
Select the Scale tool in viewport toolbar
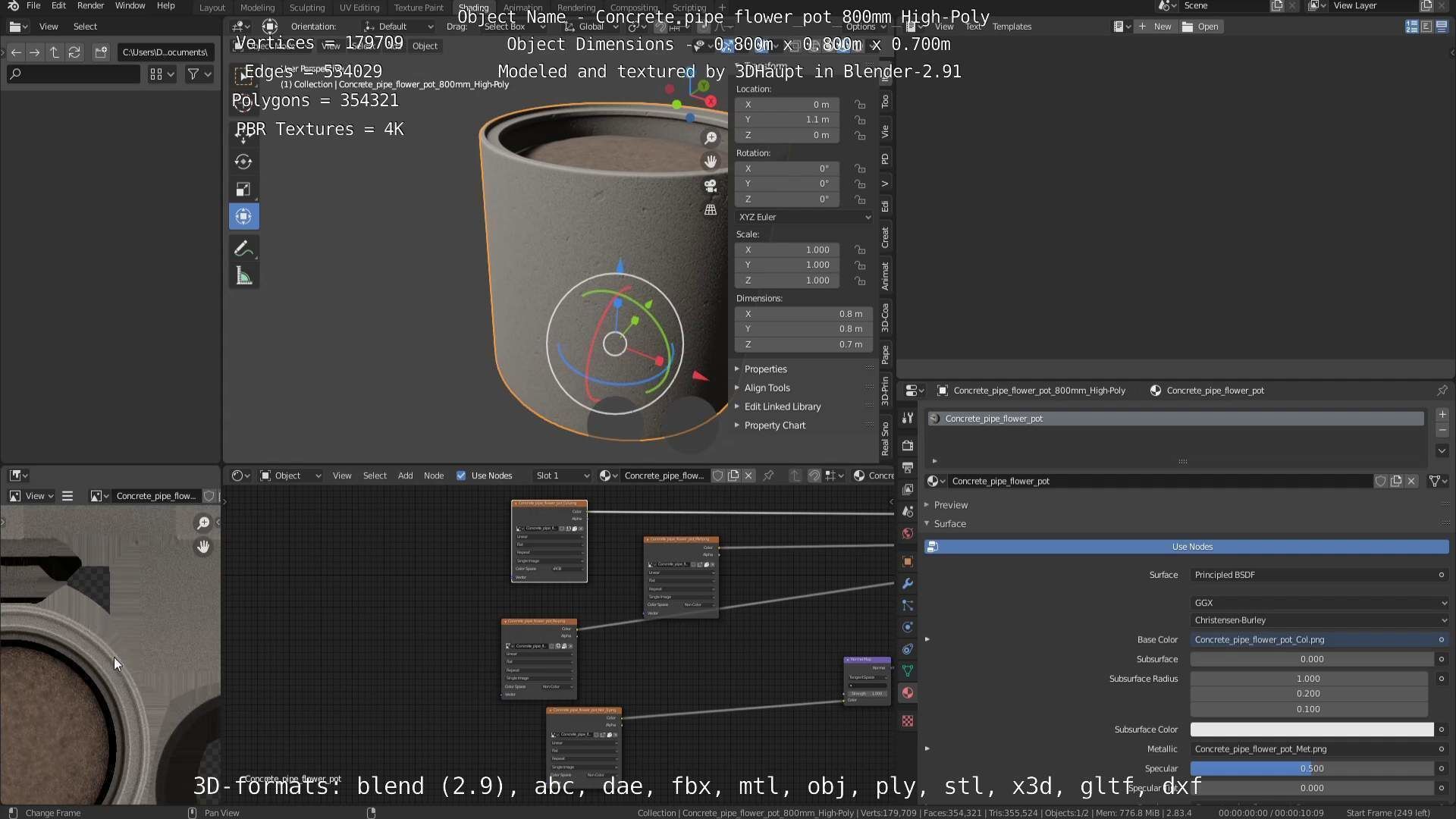coord(243,189)
